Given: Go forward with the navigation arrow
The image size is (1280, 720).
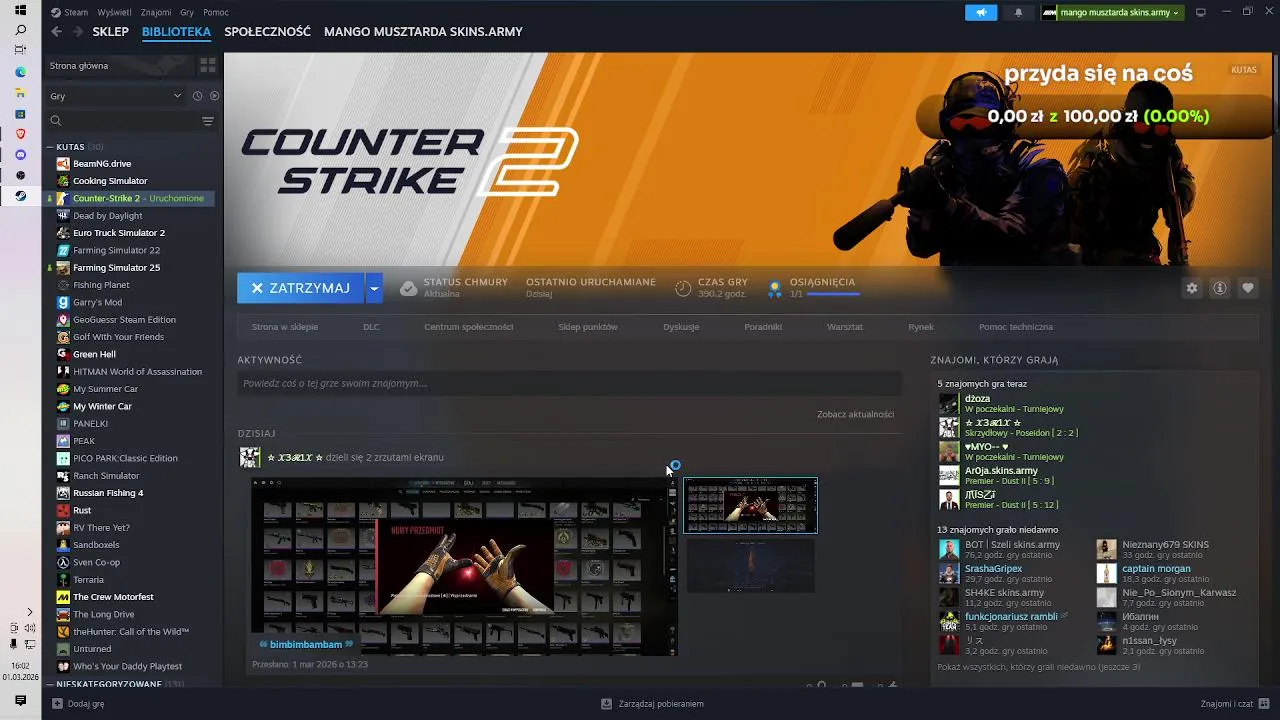Looking at the screenshot, I should 77,32.
